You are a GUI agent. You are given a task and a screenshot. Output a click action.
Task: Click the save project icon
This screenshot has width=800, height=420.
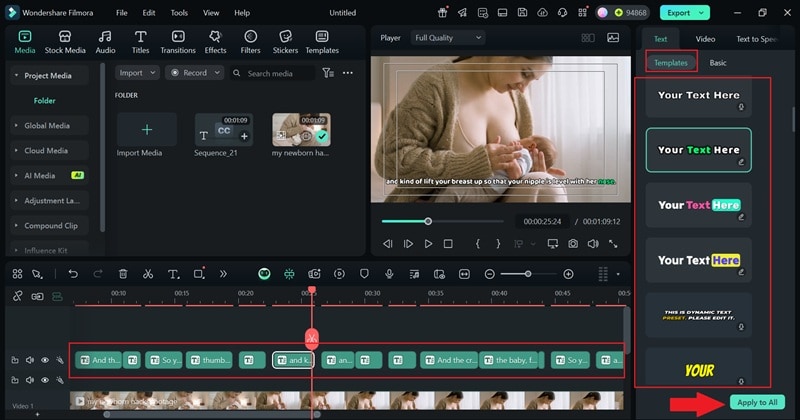(x=522, y=13)
